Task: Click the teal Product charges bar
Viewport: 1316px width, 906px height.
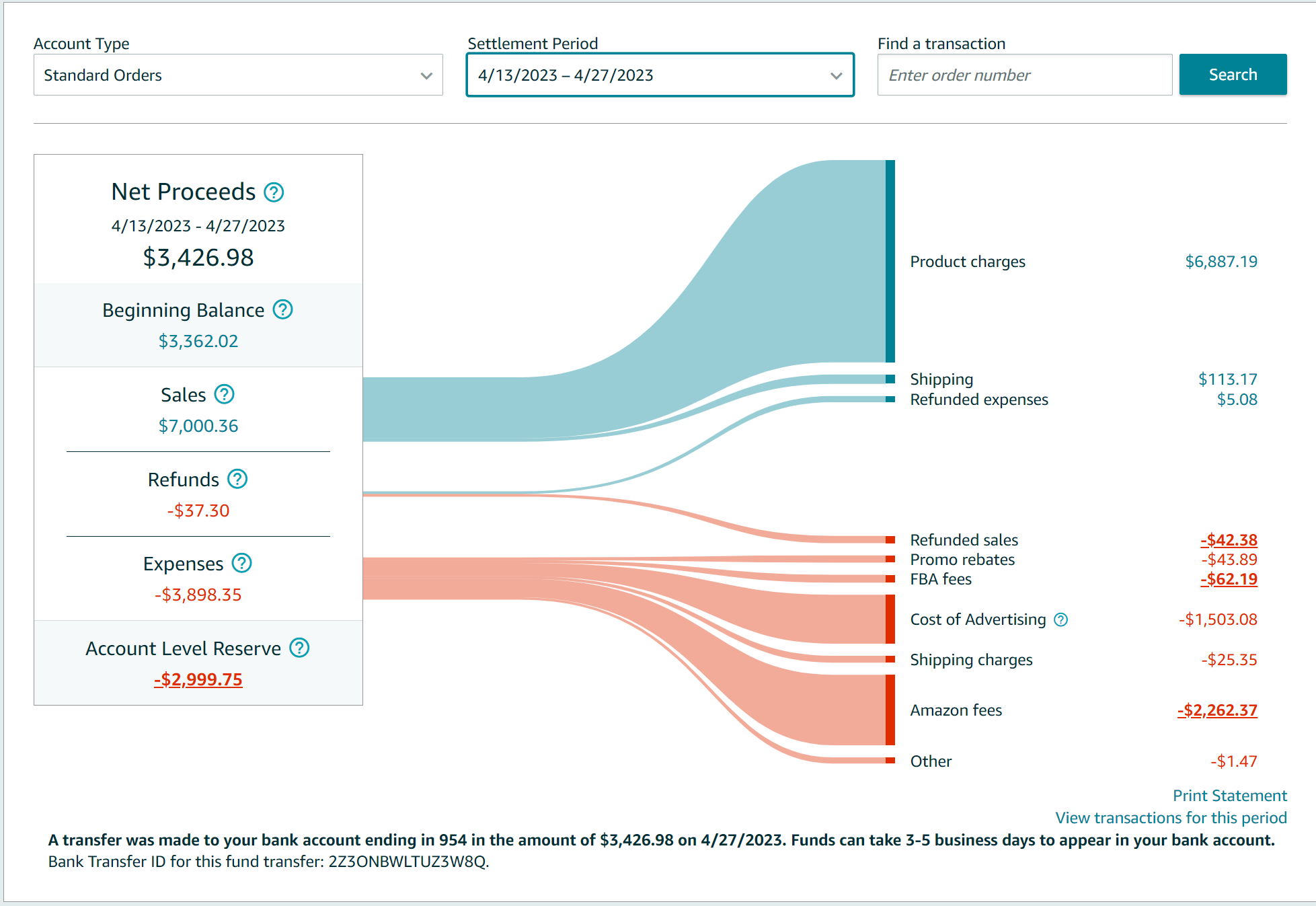Action: pyautogui.click(x=890, y=262)
